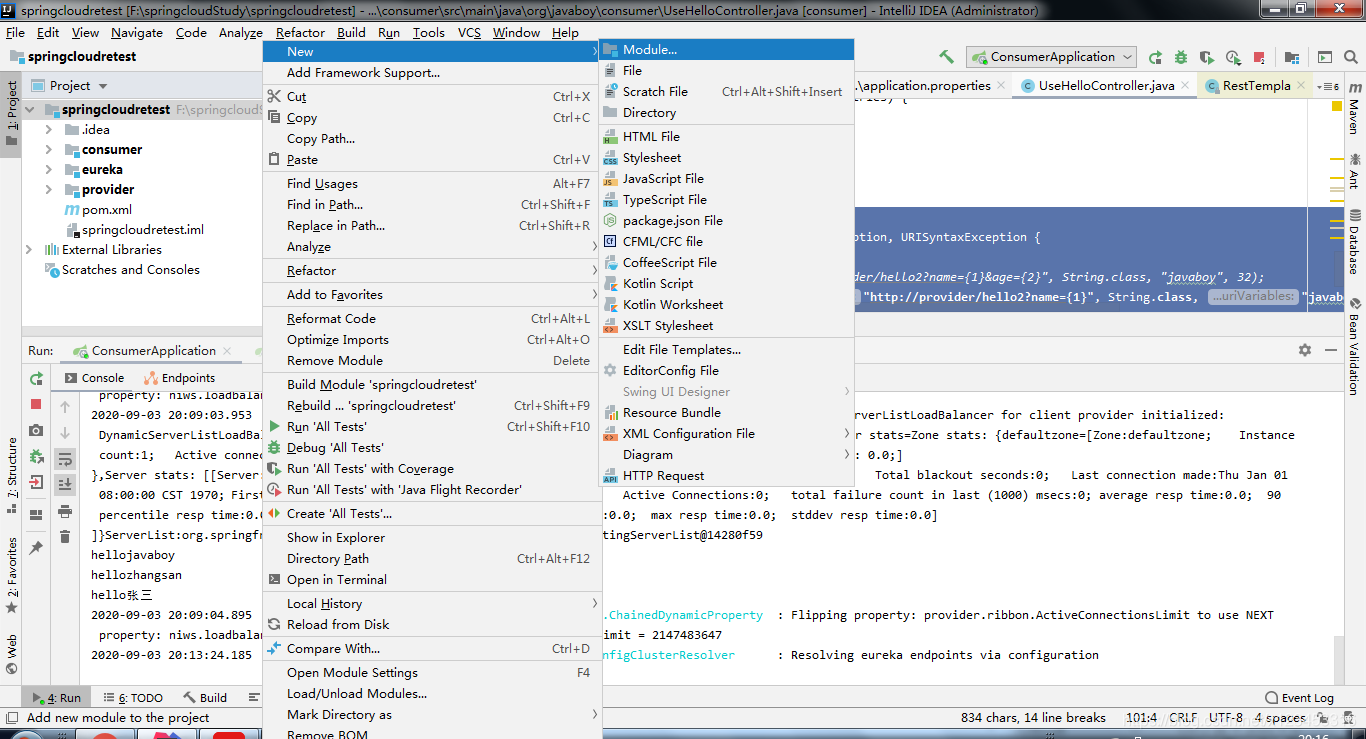
Task: Click the restore layout icon in Run panel
Action: [36, 515]
